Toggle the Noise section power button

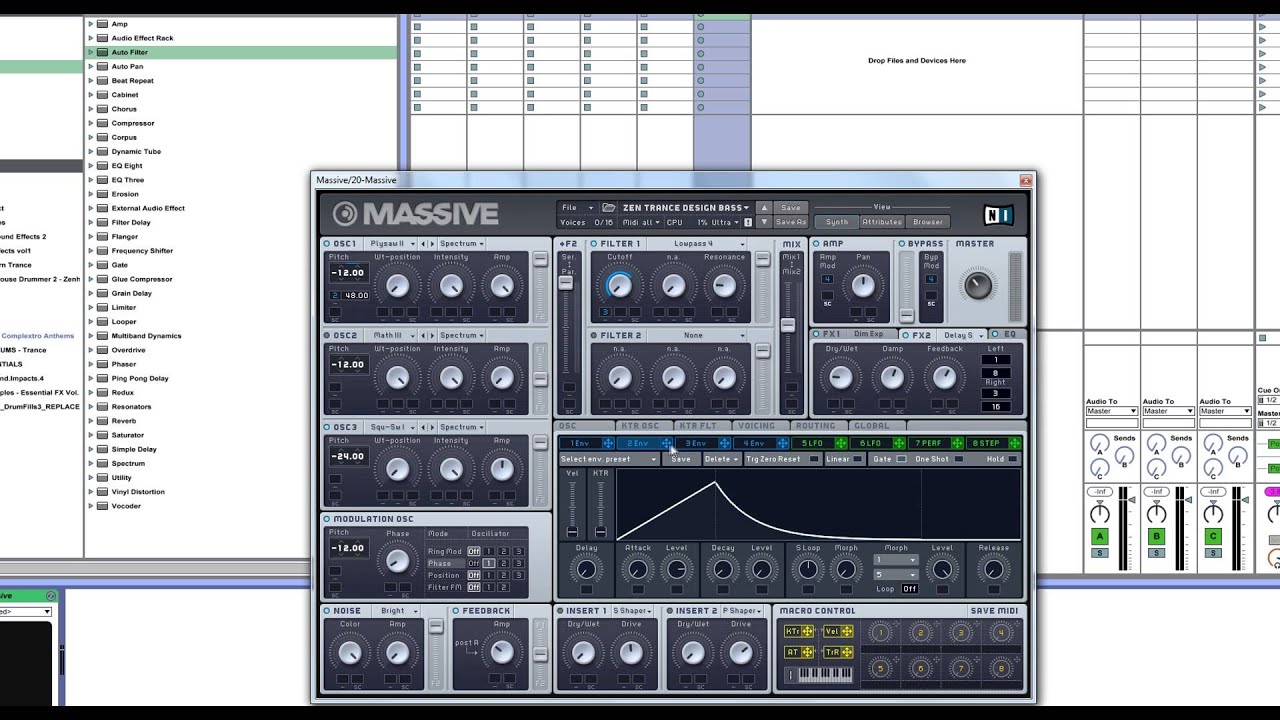click(x=327, y=610)
